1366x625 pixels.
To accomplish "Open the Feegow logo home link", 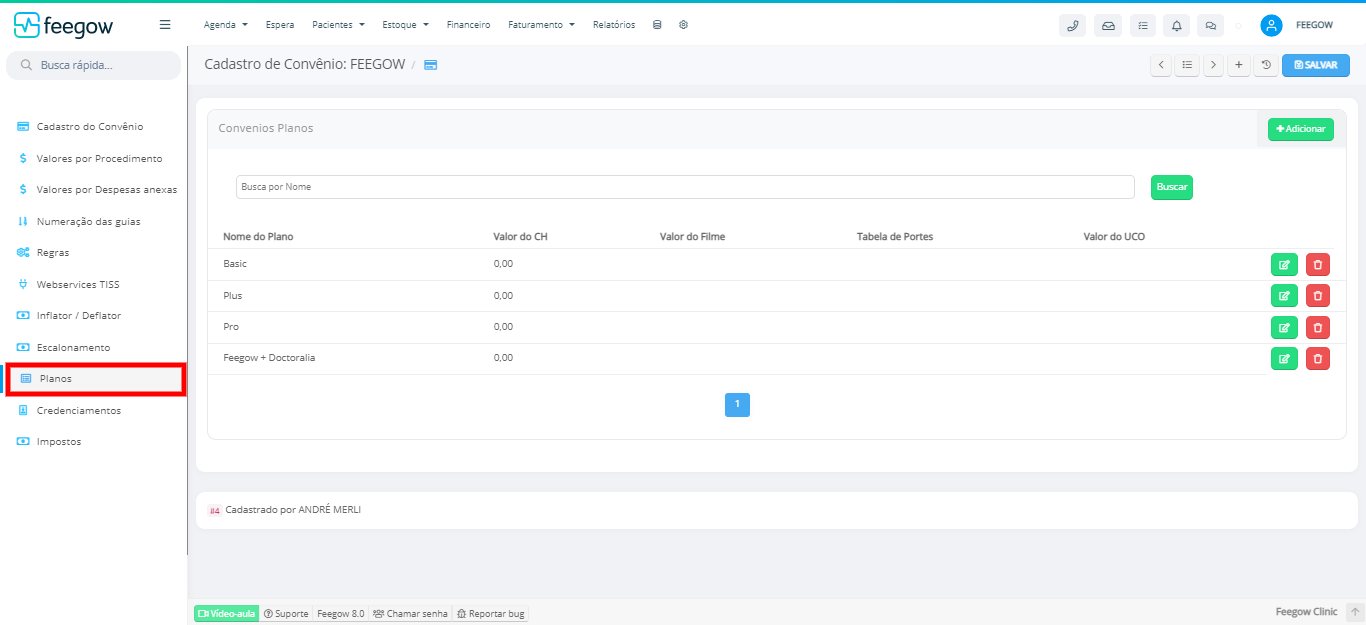I will pos(63,25).
